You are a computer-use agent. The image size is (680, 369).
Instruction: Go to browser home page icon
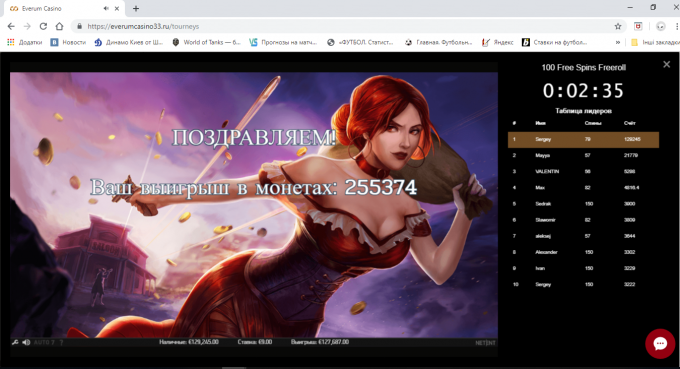(x=59, y=26)
